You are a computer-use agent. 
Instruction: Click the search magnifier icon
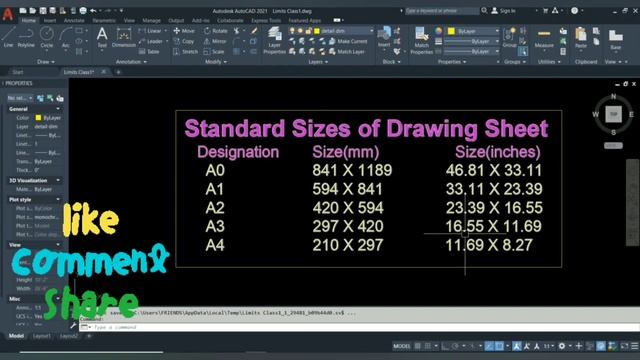pos(484,11)
